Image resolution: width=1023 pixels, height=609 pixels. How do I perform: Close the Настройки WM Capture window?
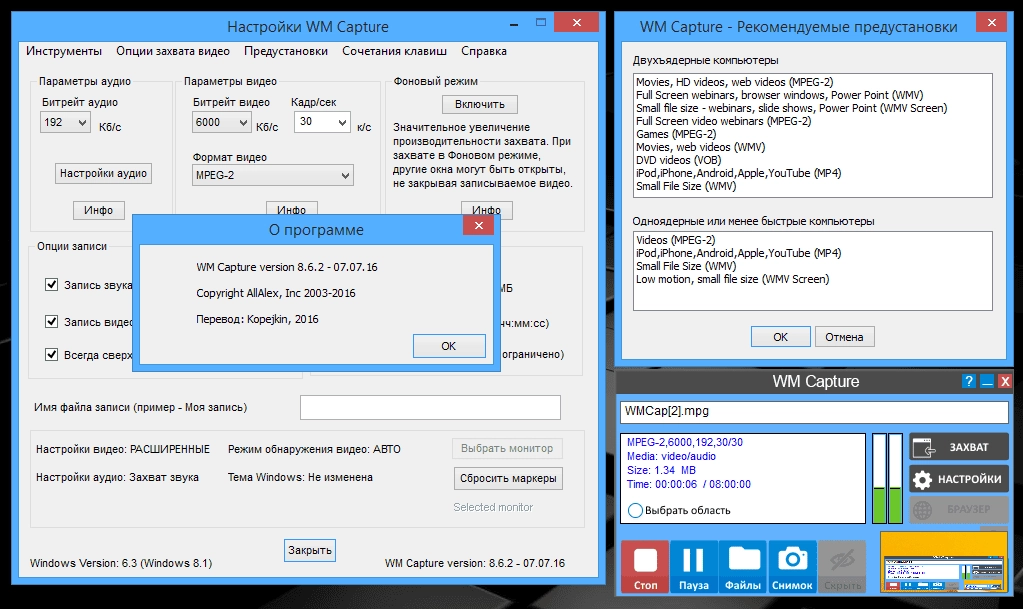tap(576, 22)
